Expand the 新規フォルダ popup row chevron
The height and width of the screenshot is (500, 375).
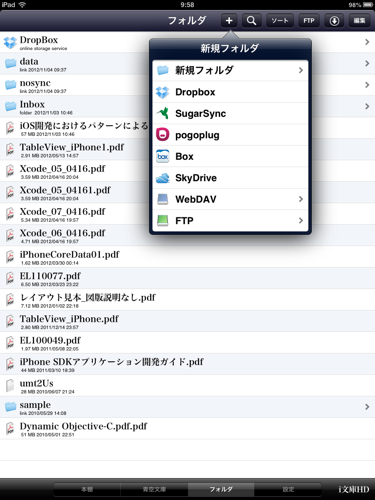(301, 70)
